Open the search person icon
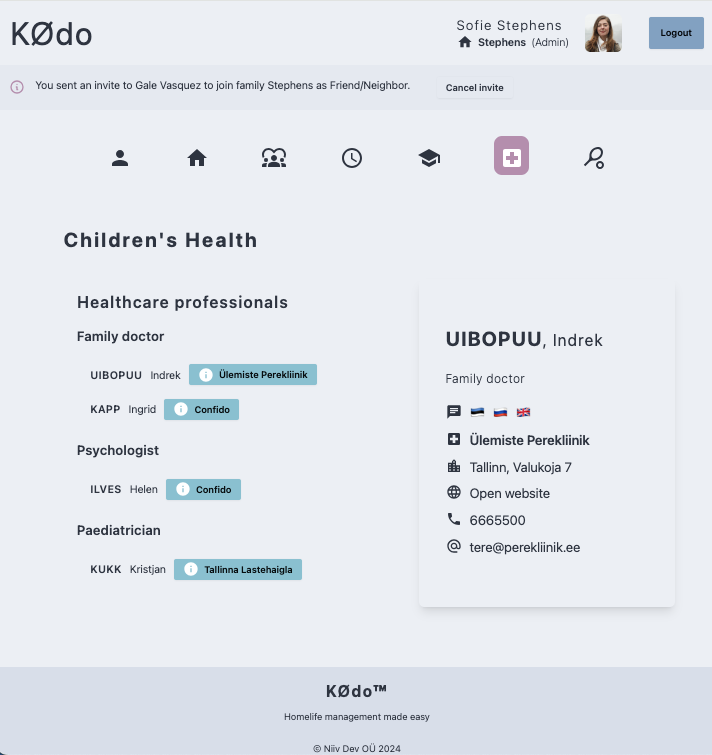This screenshot has width=712, height=755. point(593,157)
